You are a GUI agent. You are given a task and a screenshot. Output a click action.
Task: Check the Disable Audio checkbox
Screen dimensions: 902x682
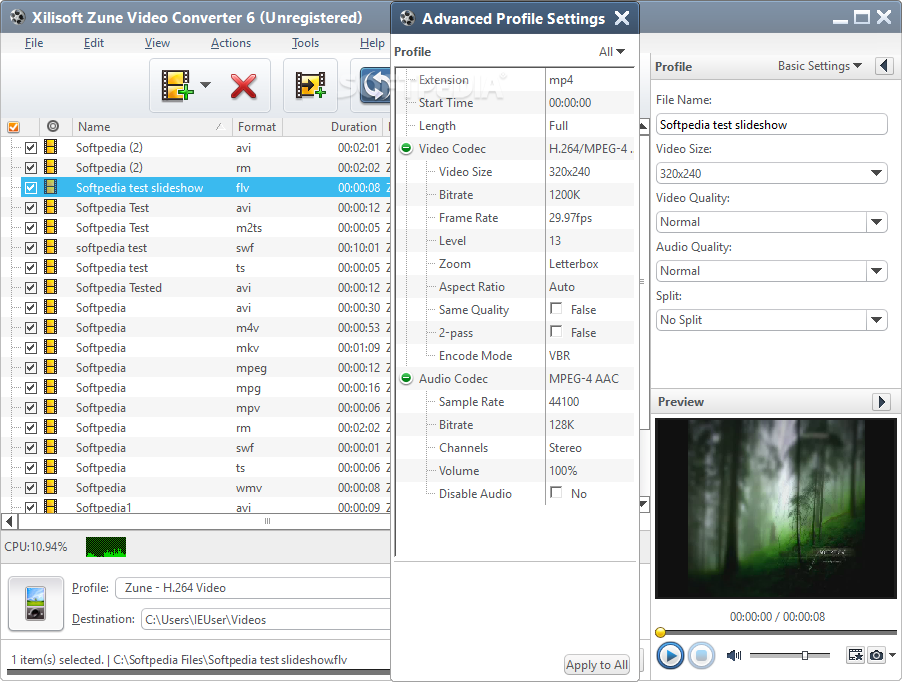pyautogui.click(x=556, y=492)
